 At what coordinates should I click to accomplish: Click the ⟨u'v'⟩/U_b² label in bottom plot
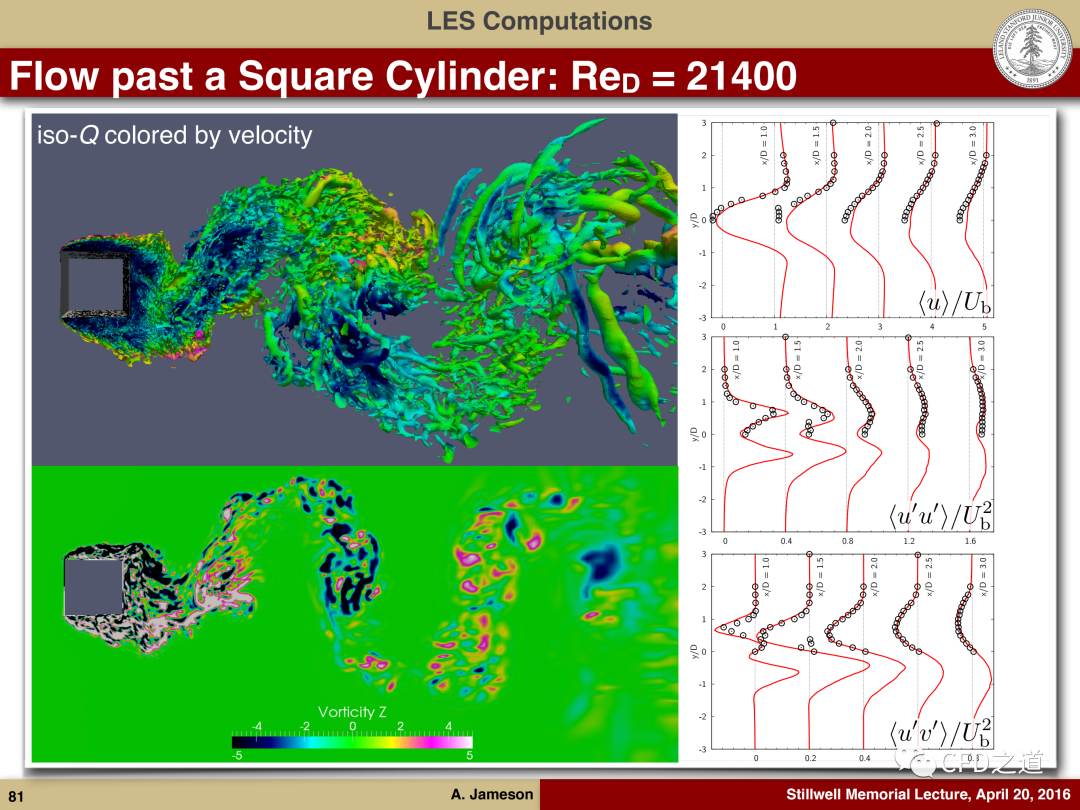click(x=940, y=732)
